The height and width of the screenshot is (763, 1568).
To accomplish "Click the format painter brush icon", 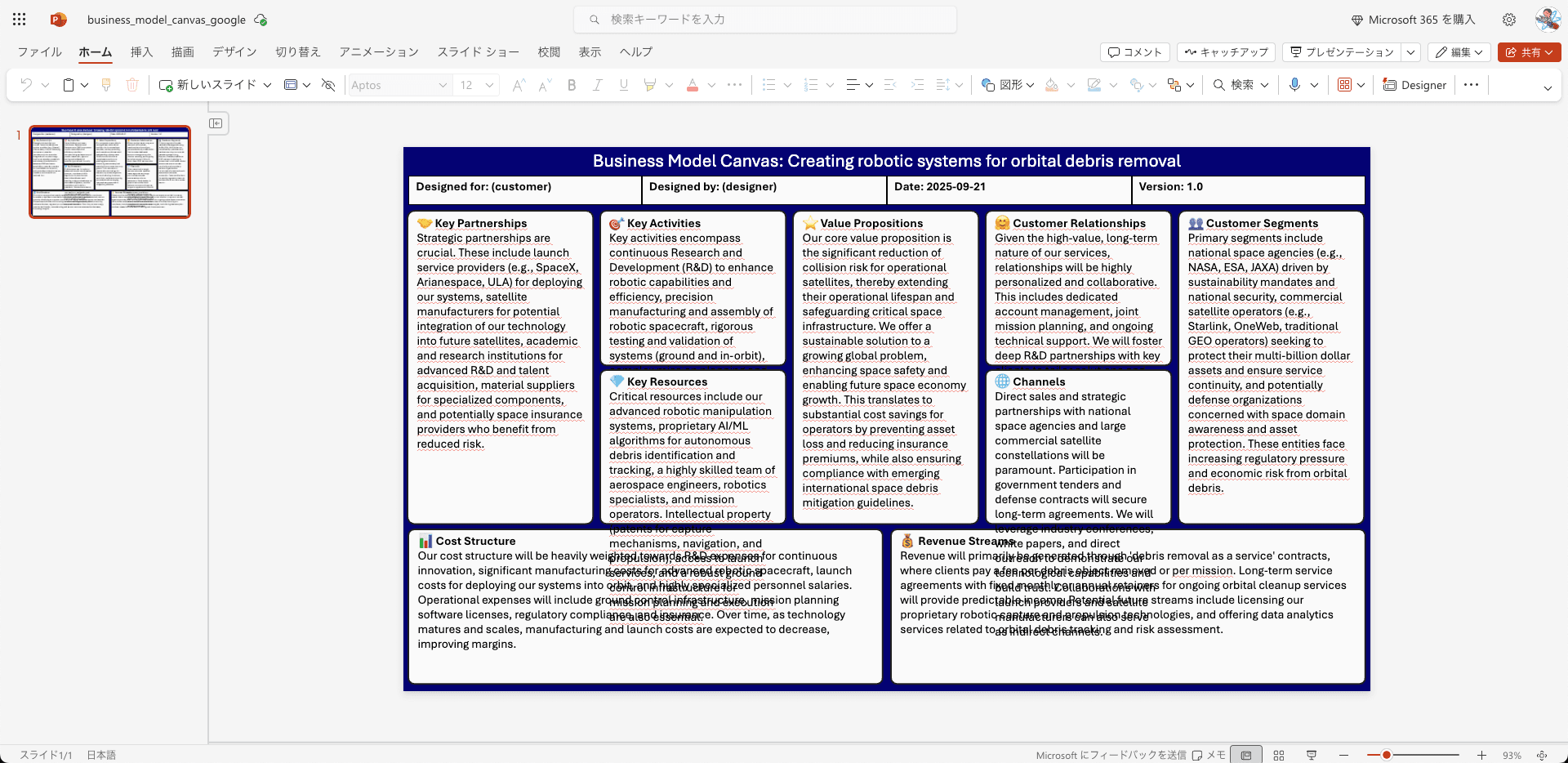I will pos(106,85).
